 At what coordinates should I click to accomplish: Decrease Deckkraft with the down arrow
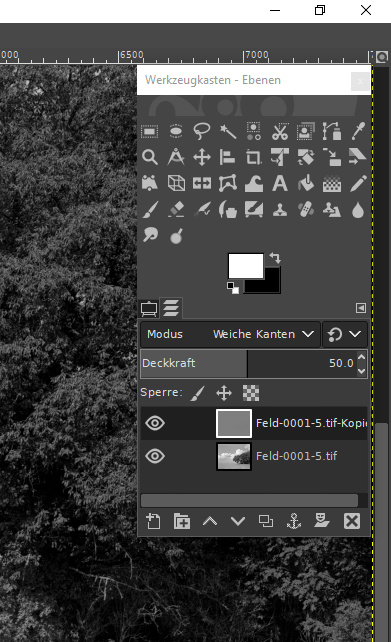[361, 371]
